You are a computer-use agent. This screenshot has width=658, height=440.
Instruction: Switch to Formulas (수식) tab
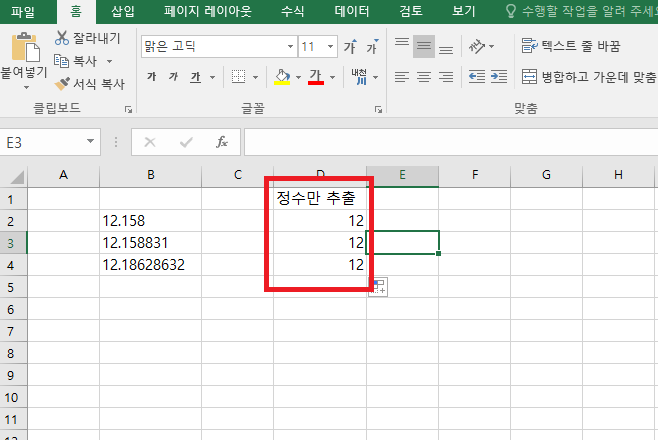coord(292,11)
